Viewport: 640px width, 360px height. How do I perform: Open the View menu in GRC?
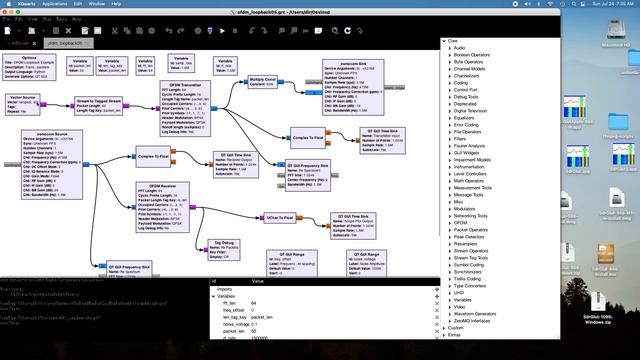[33, 19]
